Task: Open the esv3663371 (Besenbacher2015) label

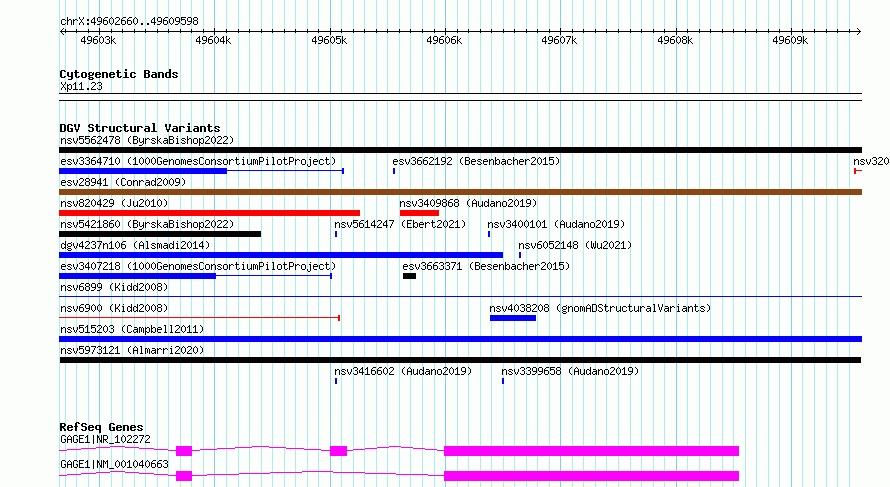Action: 486,266
